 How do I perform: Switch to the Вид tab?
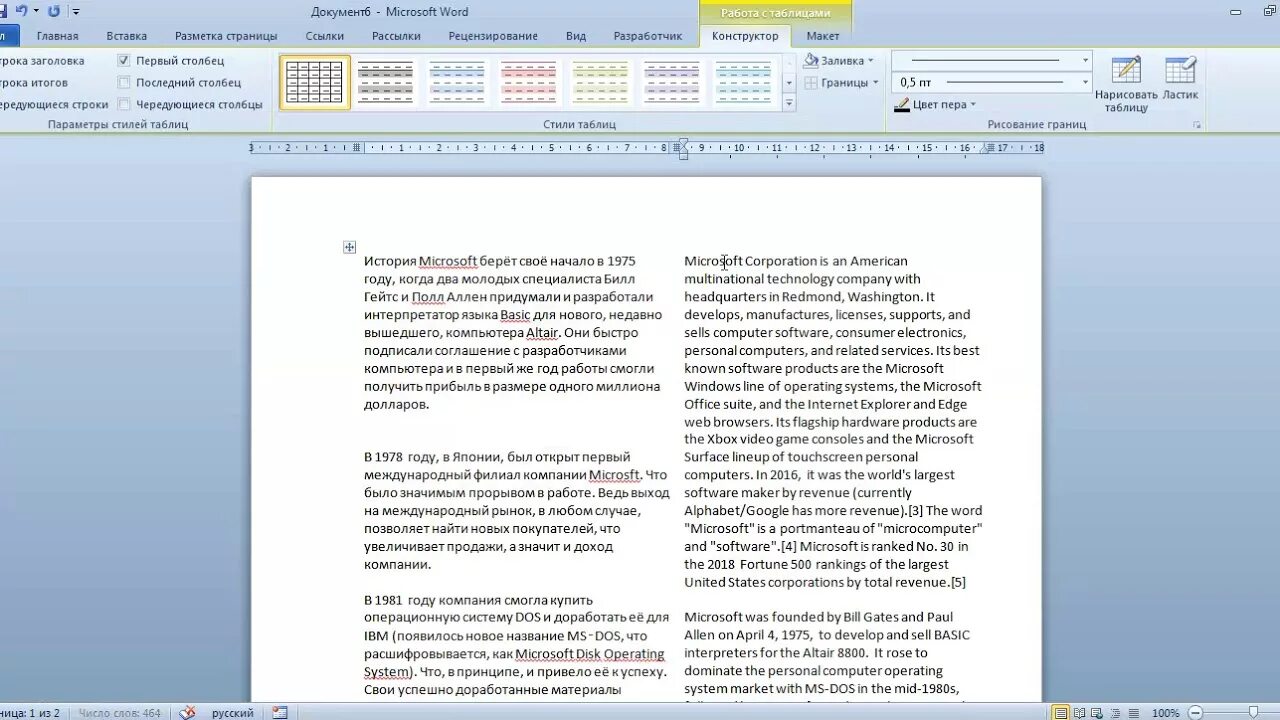pyautogui.click(x=576, y=36)
